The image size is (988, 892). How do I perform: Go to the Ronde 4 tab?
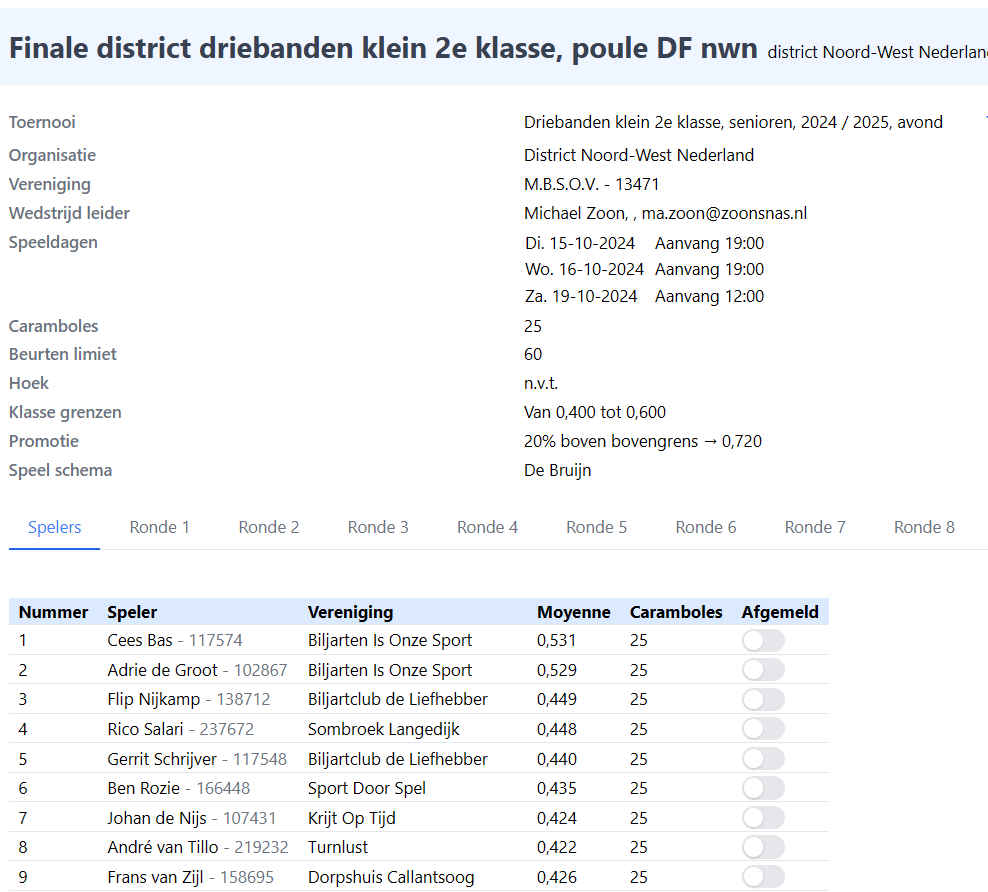487,527
